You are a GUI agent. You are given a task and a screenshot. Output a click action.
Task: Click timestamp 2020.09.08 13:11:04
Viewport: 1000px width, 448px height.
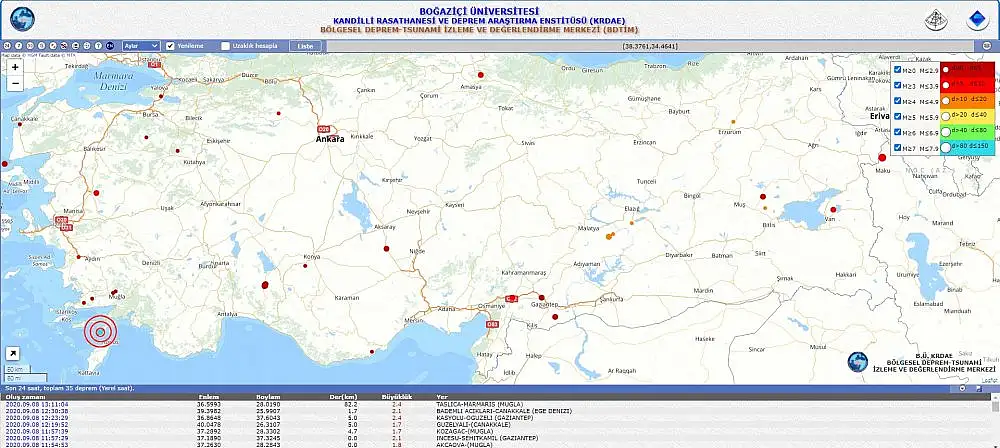37,405
